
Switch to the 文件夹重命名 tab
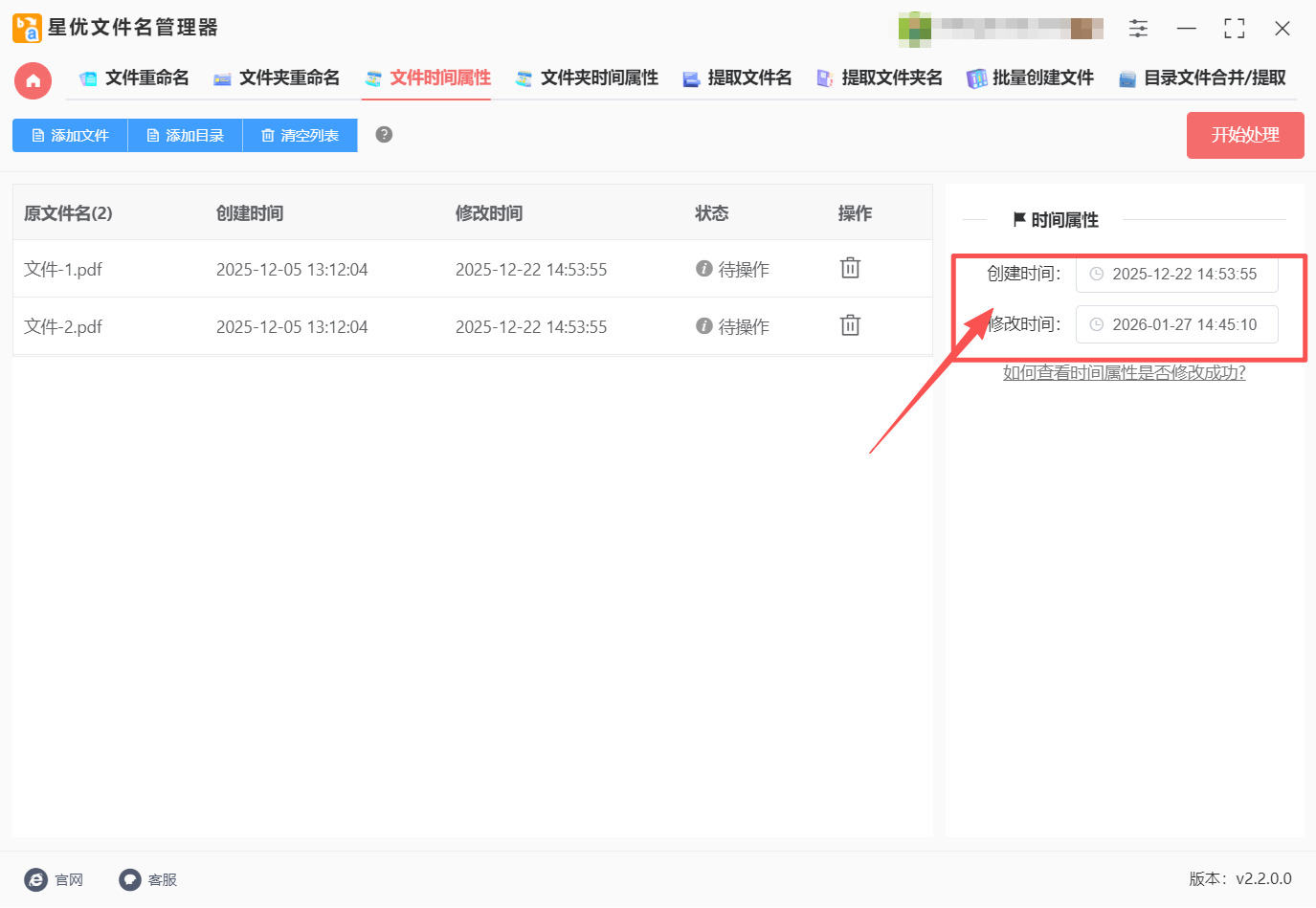pos(277,78)
